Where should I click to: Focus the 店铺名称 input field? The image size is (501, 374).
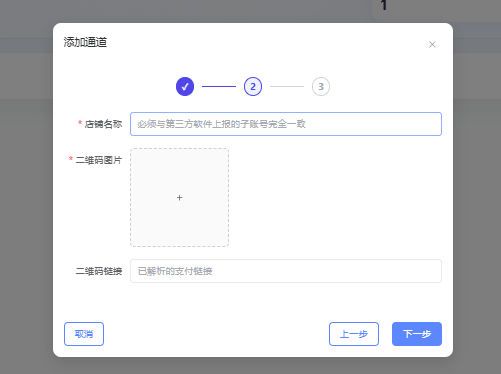coord(286,124)
